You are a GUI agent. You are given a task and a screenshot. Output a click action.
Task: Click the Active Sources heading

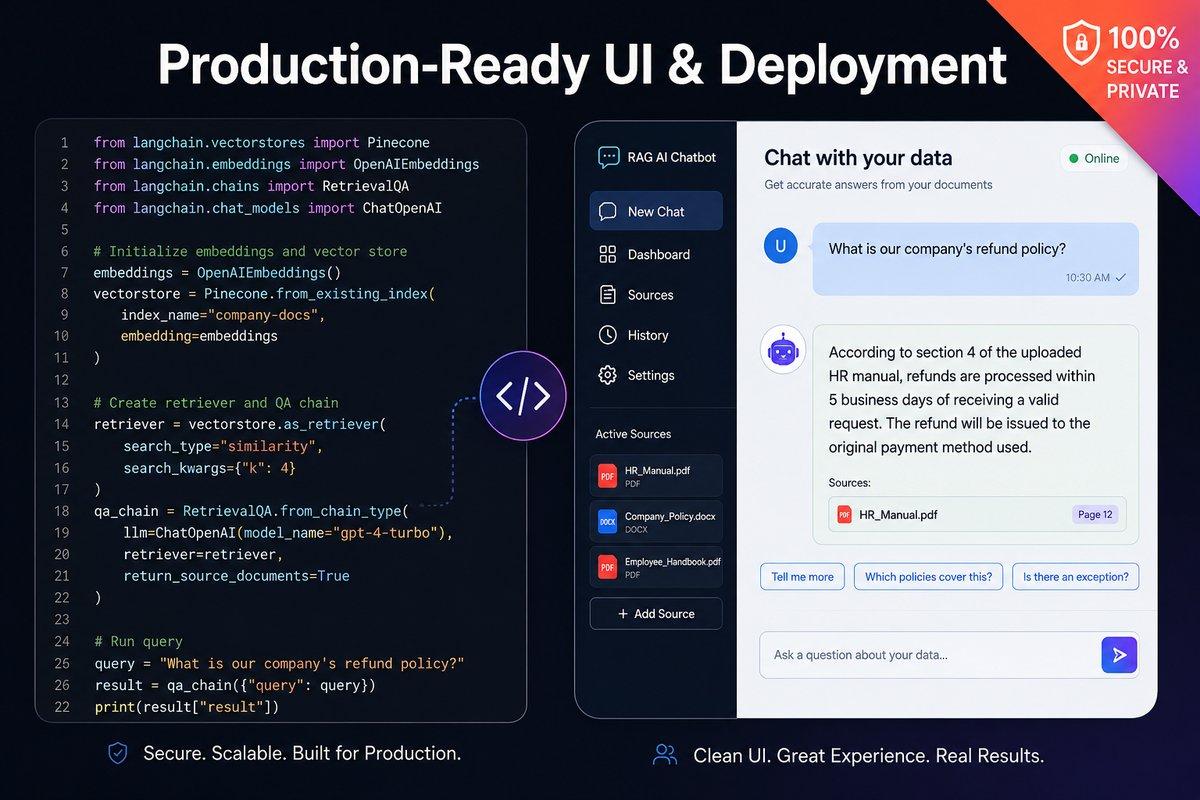click(633, 434)
